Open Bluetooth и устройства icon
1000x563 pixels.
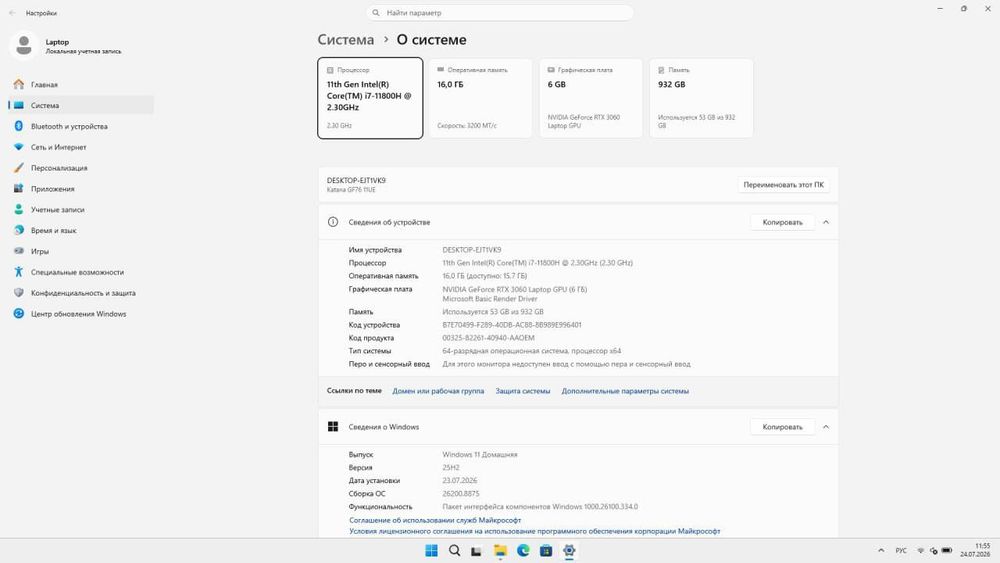[x=18, y=126]
